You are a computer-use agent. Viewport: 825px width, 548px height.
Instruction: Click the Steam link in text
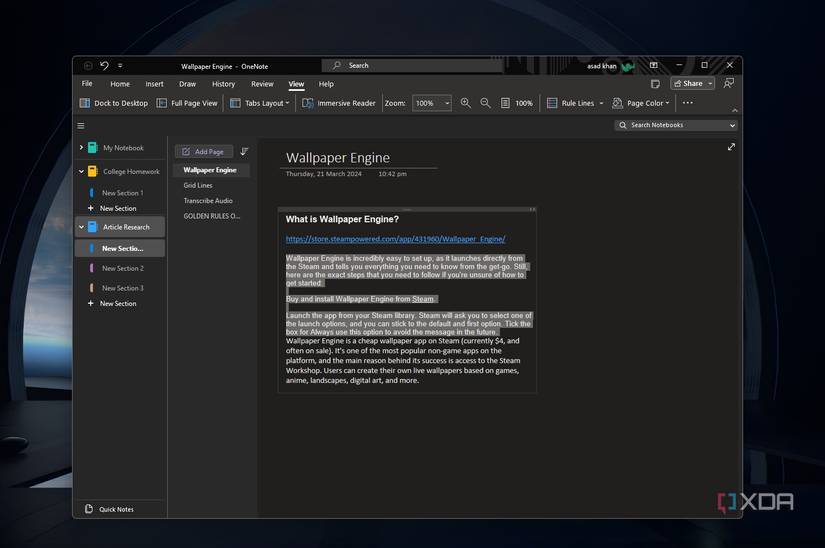pos(422,299)
